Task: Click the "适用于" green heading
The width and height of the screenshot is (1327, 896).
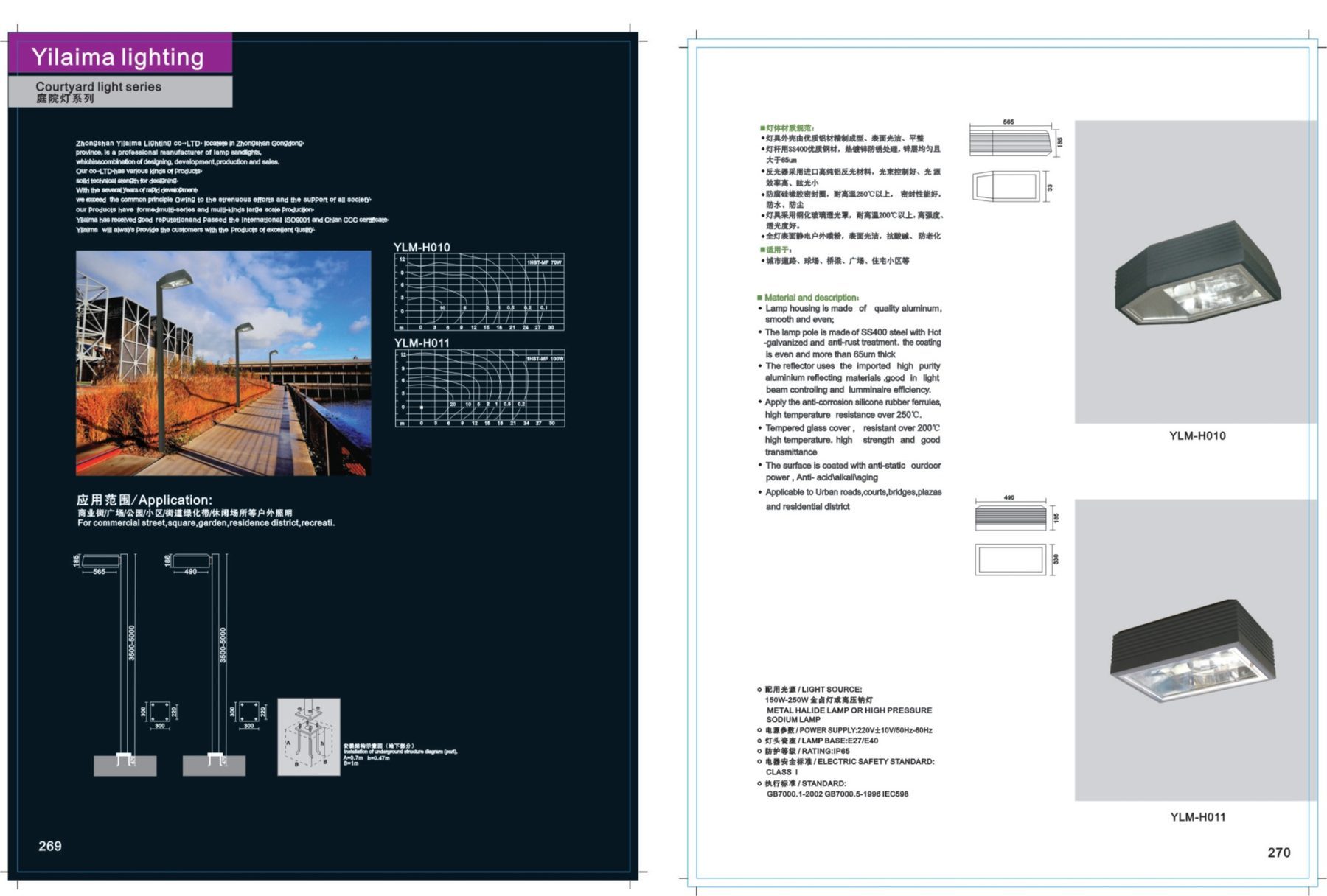Action: click(x=776, y=250)
